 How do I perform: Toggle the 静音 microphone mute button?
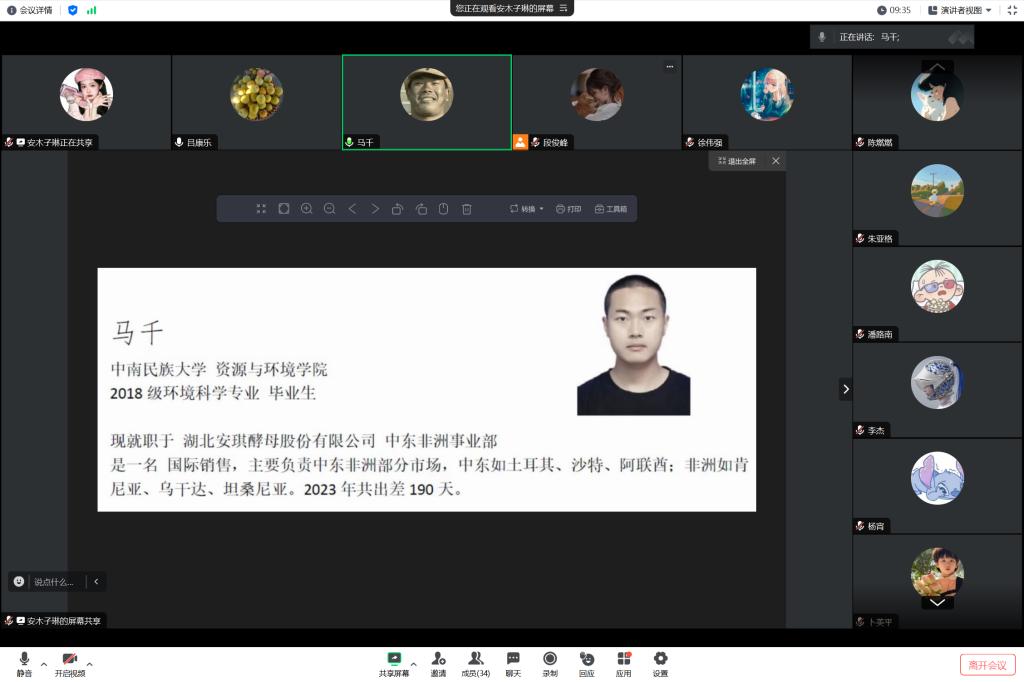pyautogui.click(x=24, y=664)
